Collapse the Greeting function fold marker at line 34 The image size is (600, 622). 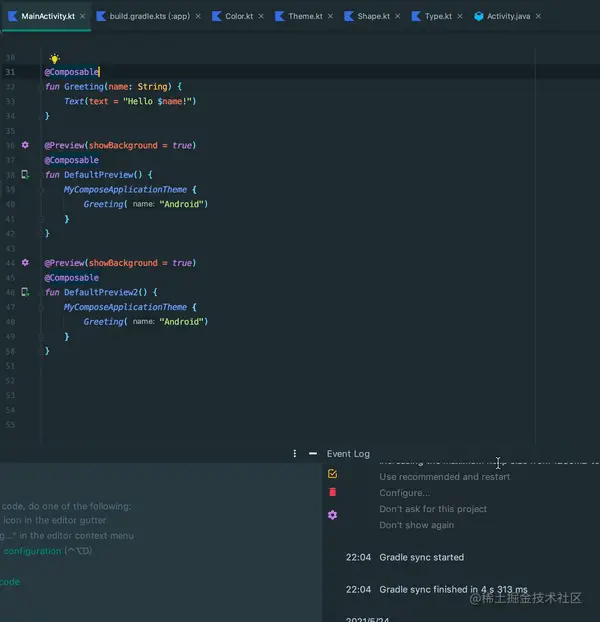(x=40, y=116)
